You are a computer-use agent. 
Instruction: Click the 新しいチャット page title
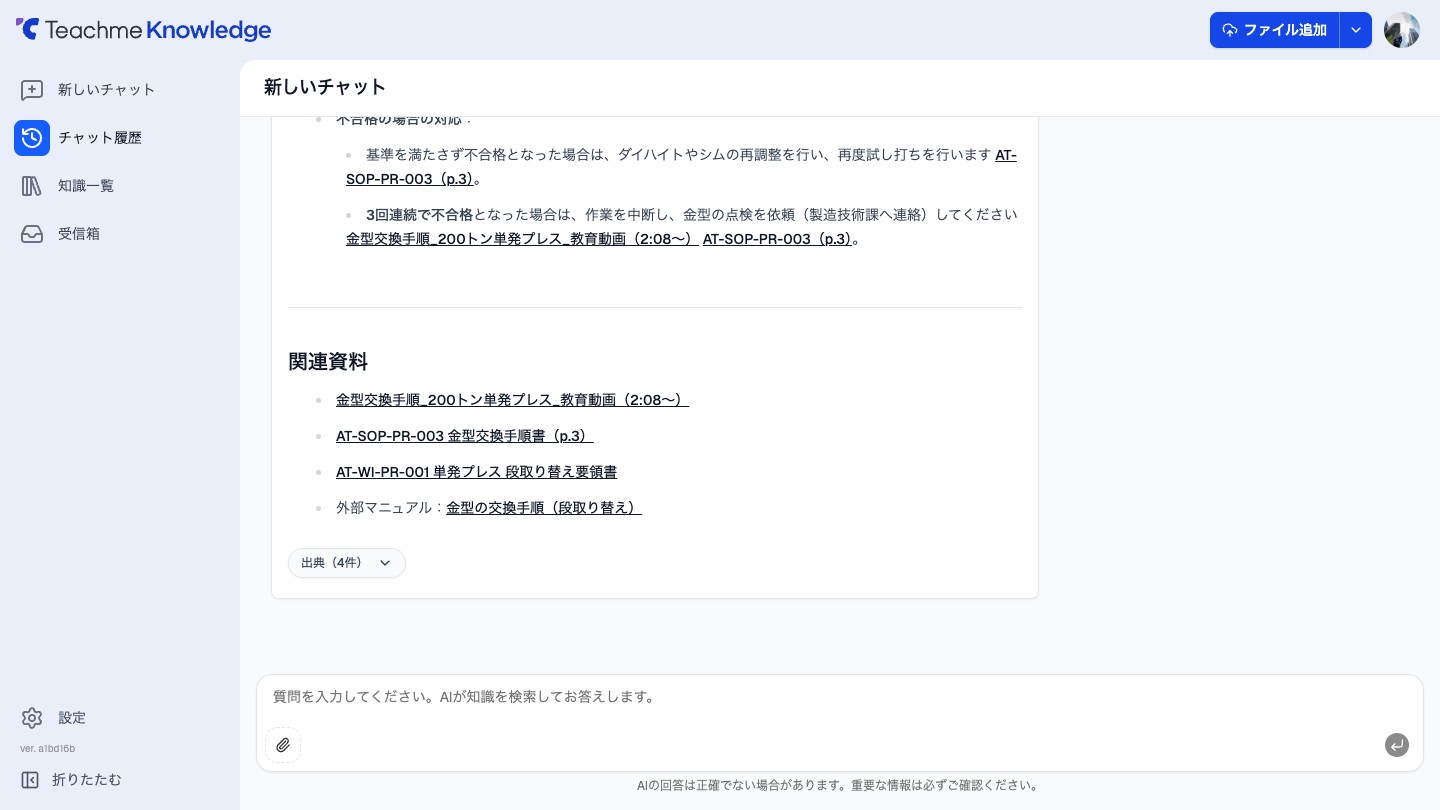pos(325,87)
